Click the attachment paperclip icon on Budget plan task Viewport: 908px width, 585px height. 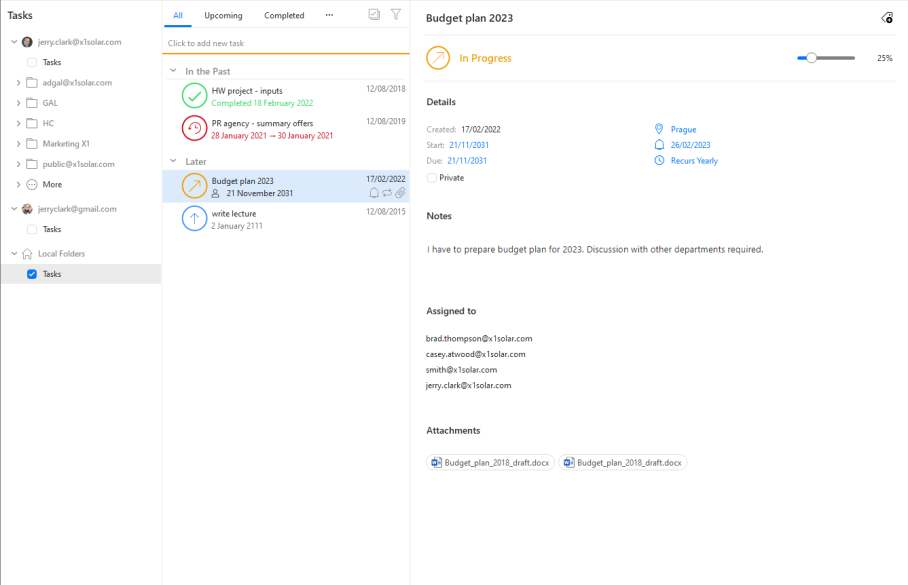tap(400, 193)
